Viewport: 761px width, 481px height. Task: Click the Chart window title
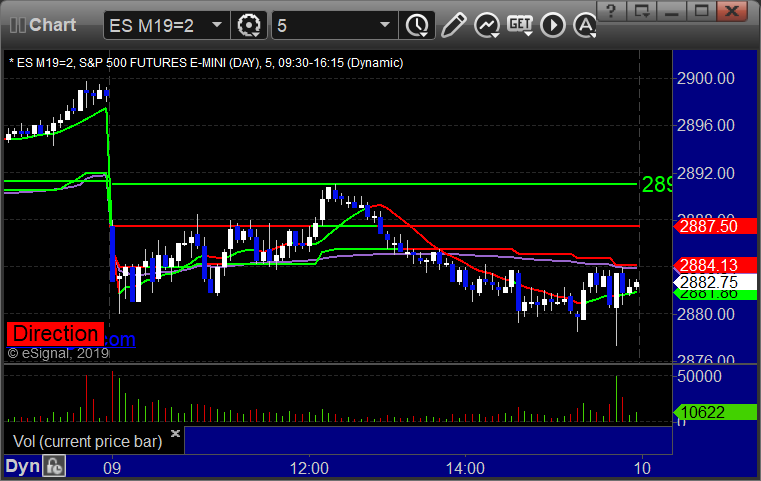click(x=52, y=25)
